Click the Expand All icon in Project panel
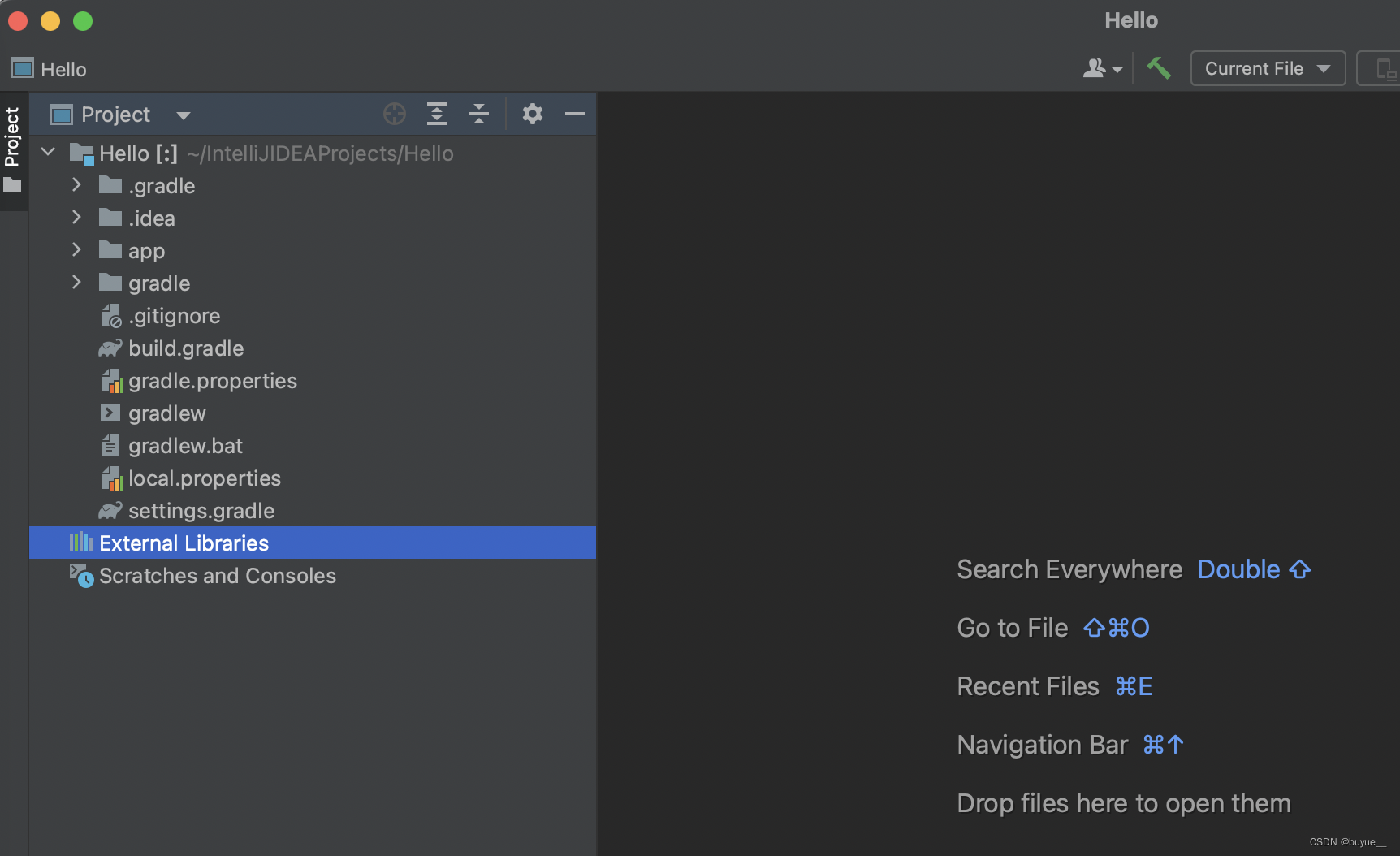 pyautogui.click(x=437, y=114)
